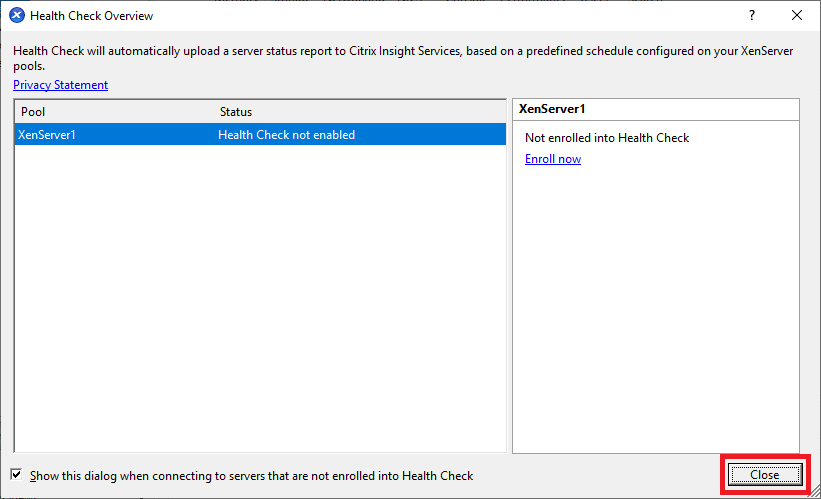The image size is (821, 499).
Task: Click the Enroll now link
Action: 552,159
